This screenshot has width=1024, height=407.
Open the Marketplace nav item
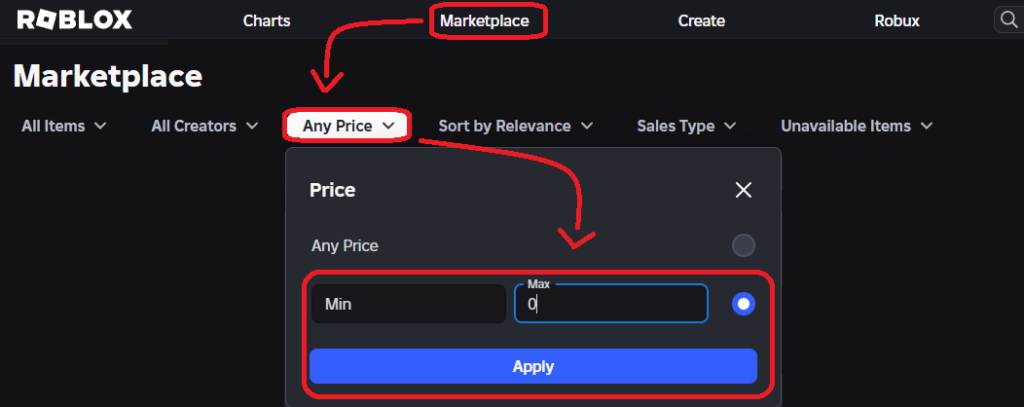click(485, 21)
